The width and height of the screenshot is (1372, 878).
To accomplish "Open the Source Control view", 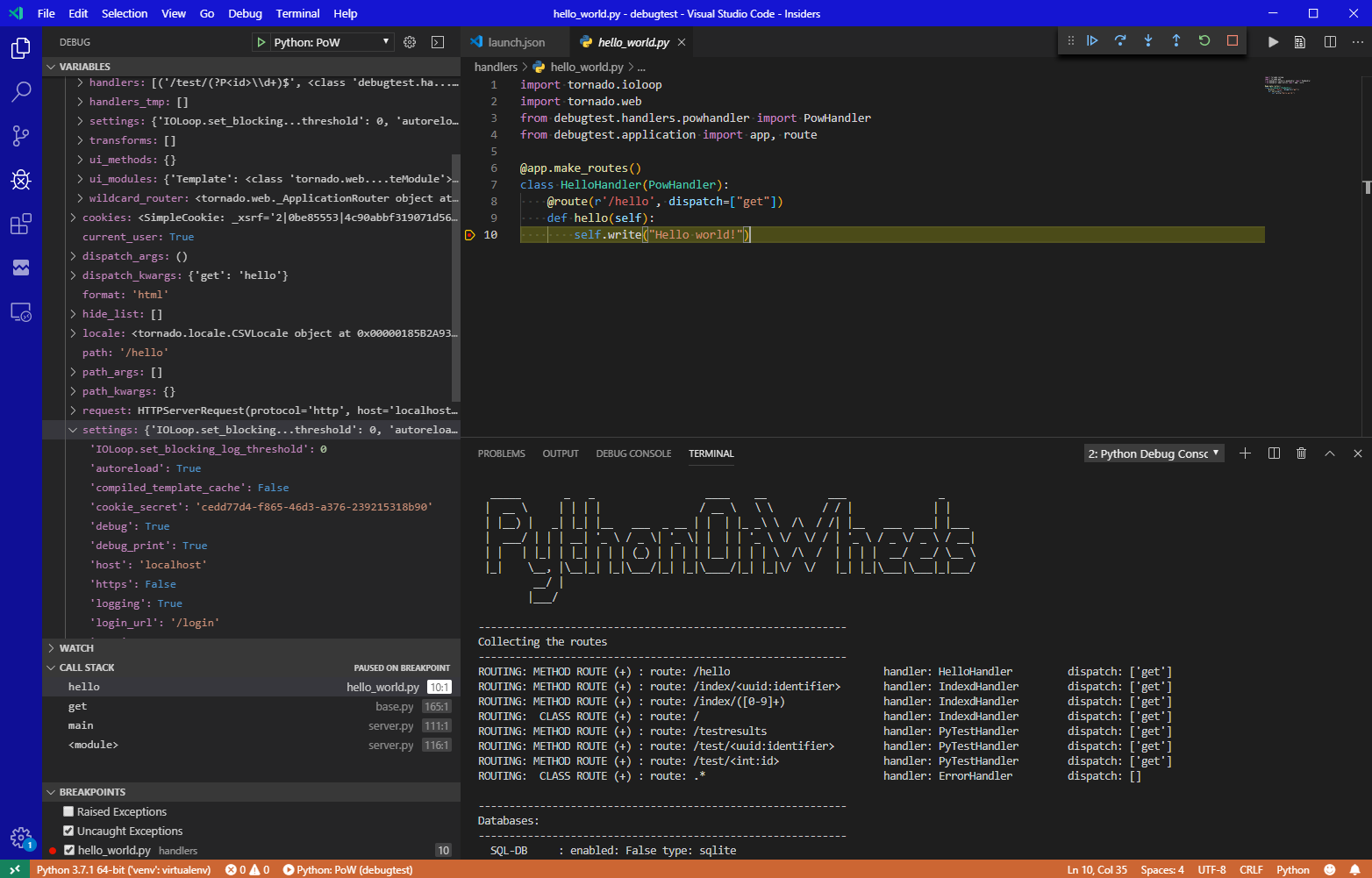I will 21,136.
